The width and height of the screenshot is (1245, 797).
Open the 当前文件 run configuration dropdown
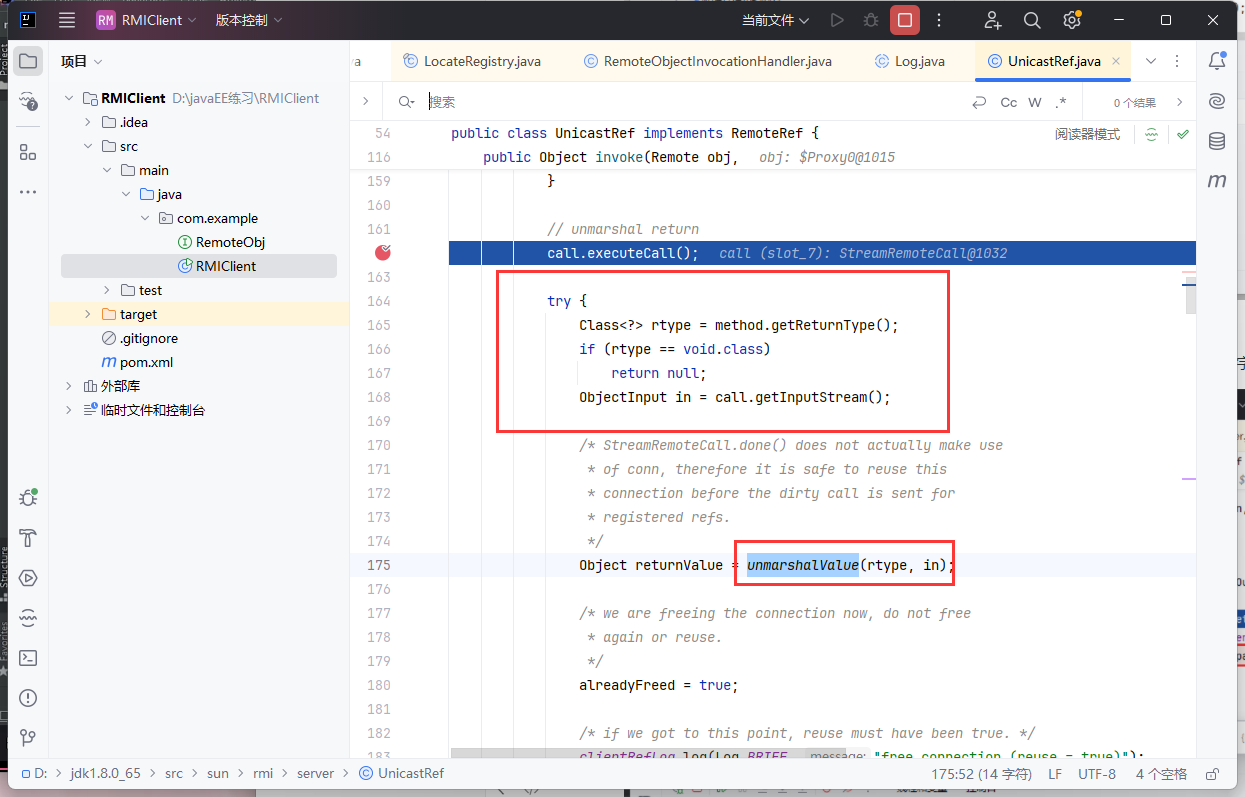tap(777, 20)
